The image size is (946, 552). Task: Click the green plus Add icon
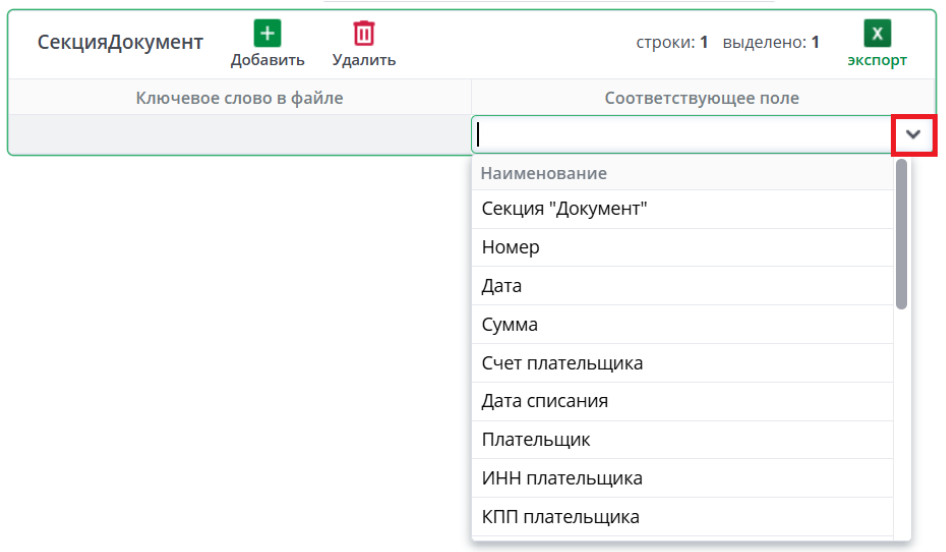pos(267,34)
